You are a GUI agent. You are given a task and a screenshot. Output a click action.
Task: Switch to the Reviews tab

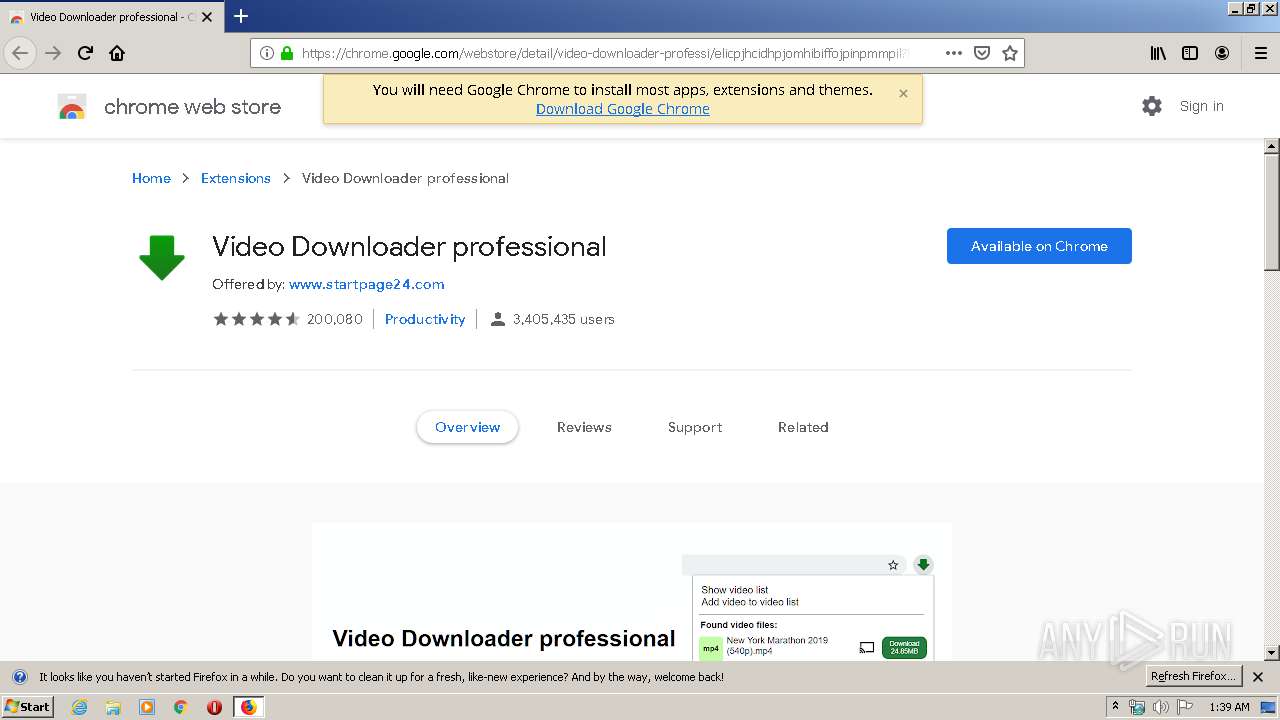[x=584, y=427]
